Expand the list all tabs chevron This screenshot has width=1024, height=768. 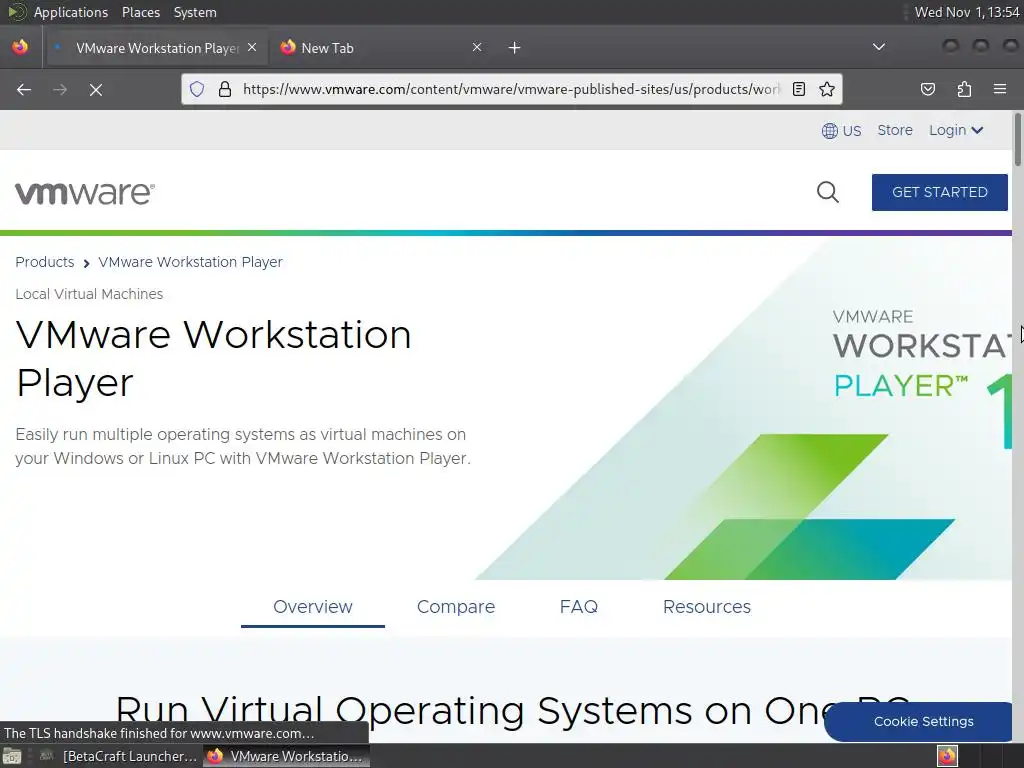coord(879,47)
